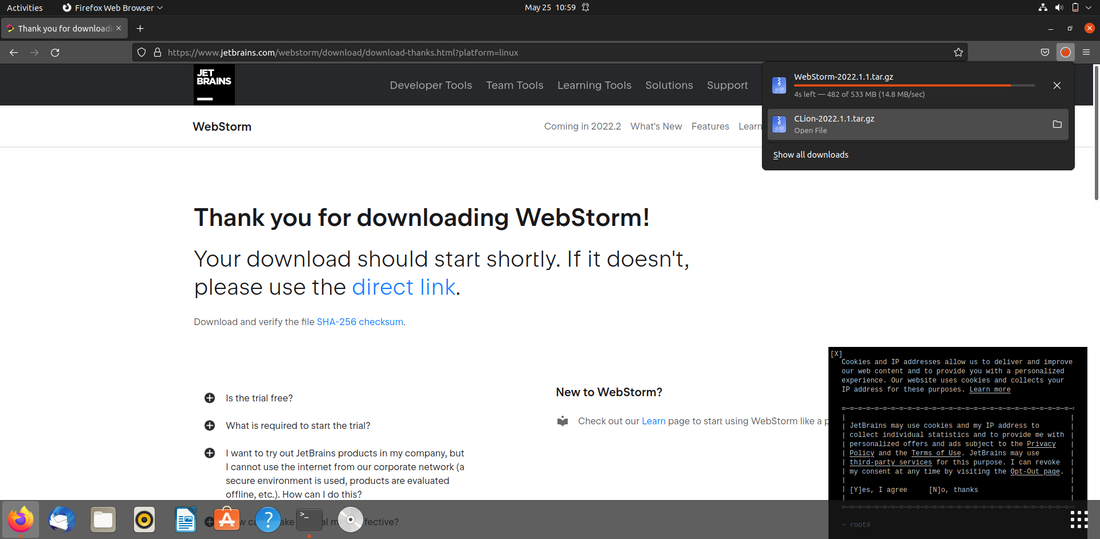The image size is (1100, 539).
Task: Open the disc icon in the dock
Action: click(x=350, y=520)
